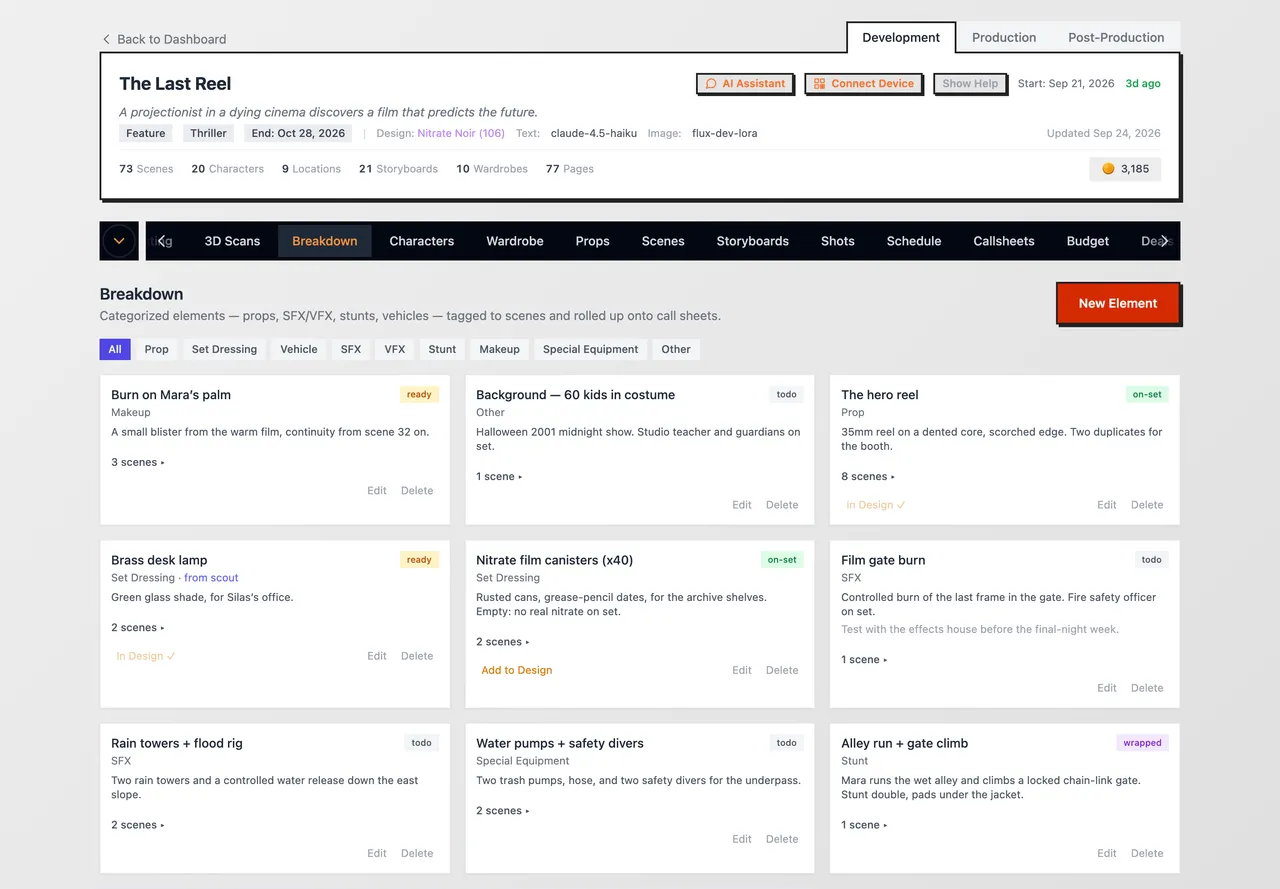Viewport: 1280px width, 889px height.
Task: Delete the Rain towers + flood rig element
Action: [x=417, y=853]
